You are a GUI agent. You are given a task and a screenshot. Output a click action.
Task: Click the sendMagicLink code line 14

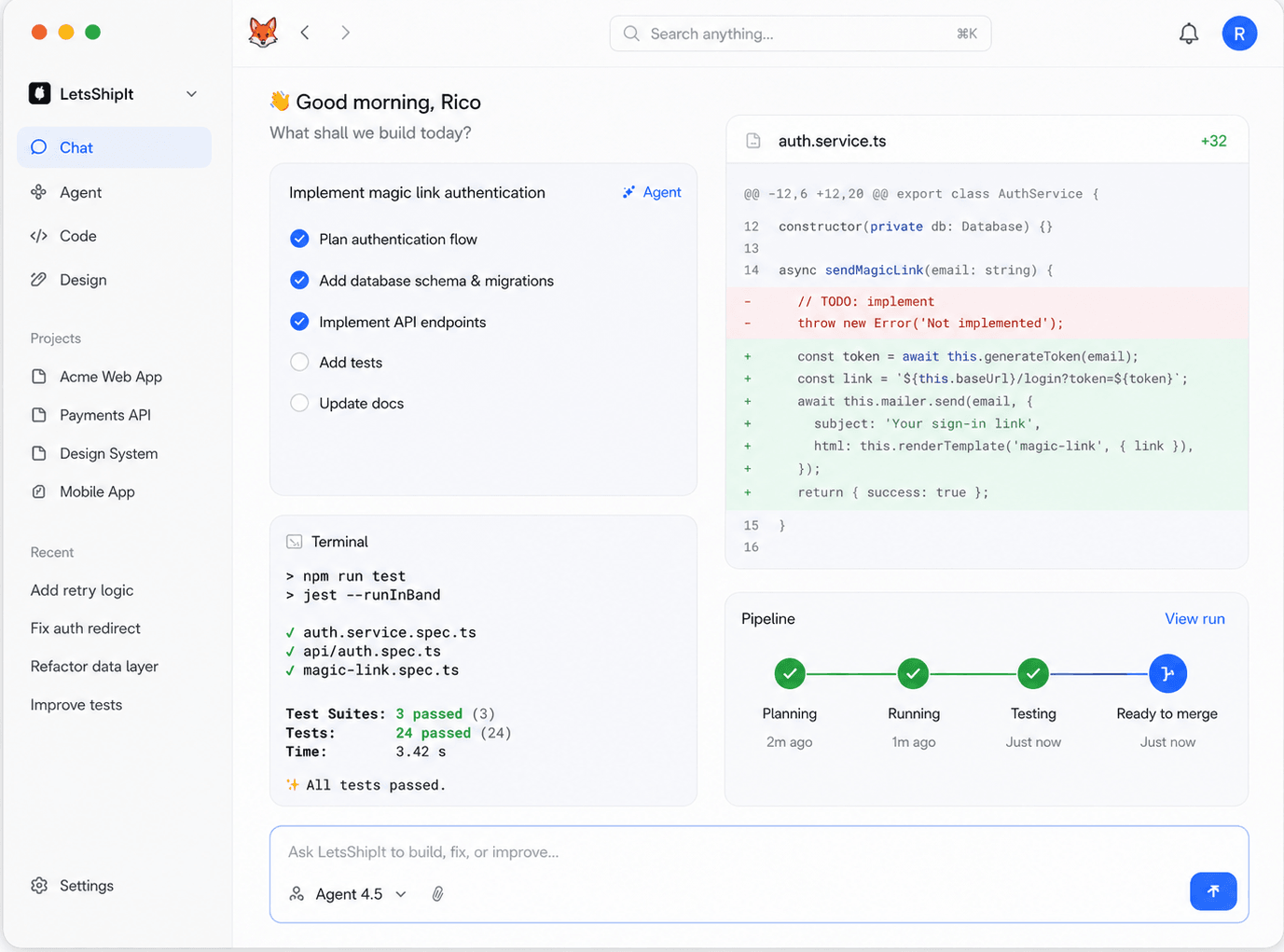click(899, 270)
